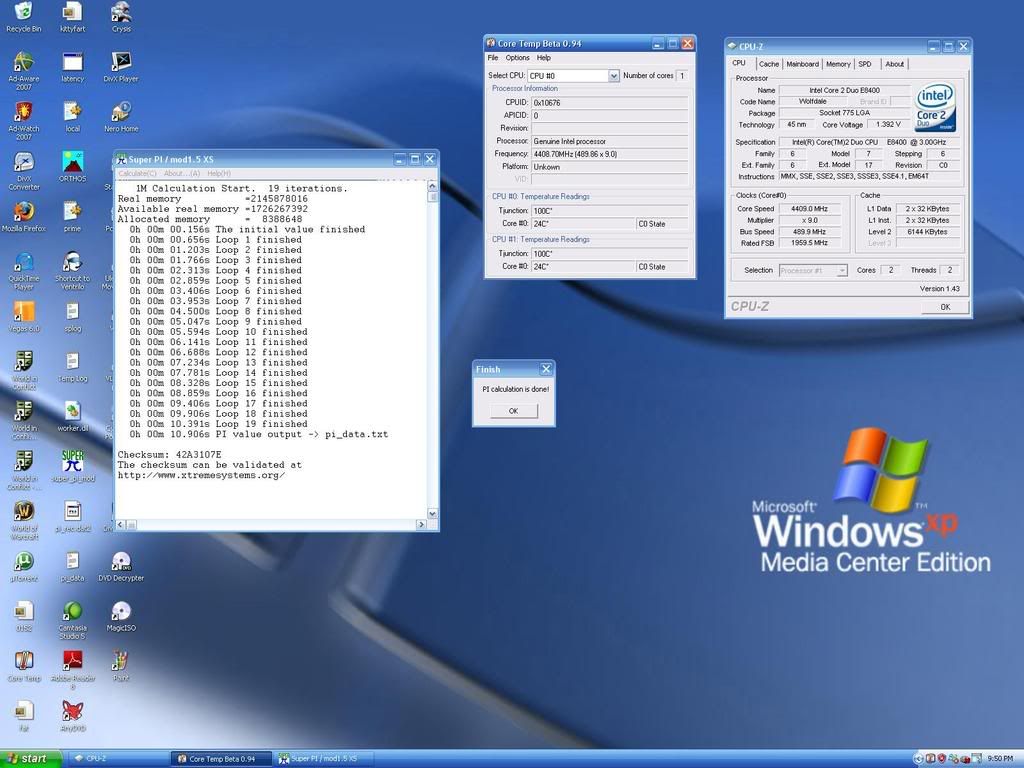The image size is (1024, 768).
Task: Select the World of Warcraft shortcut
Action: tap(24, 520)
